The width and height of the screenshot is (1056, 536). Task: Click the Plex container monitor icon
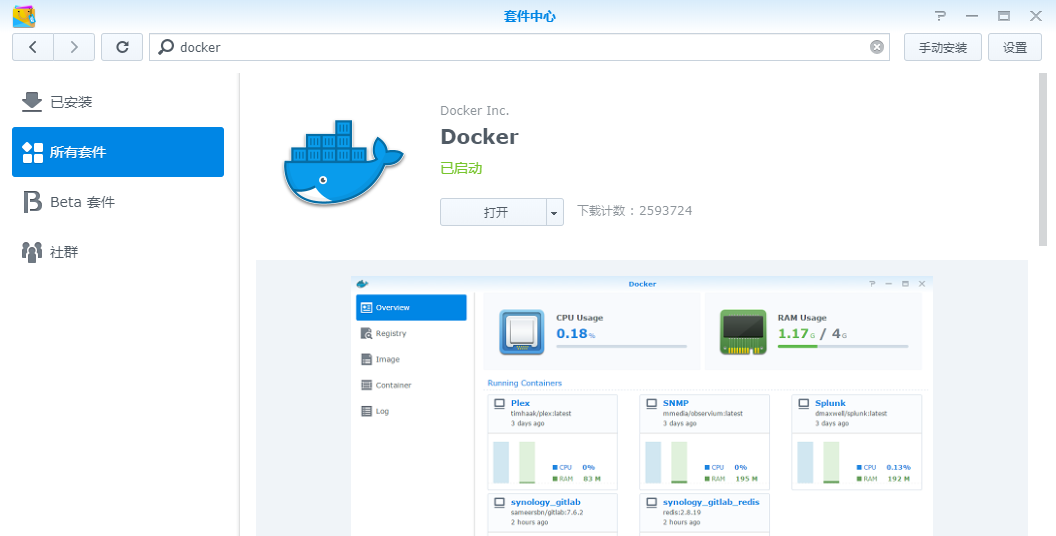click(x=499, y=404)
